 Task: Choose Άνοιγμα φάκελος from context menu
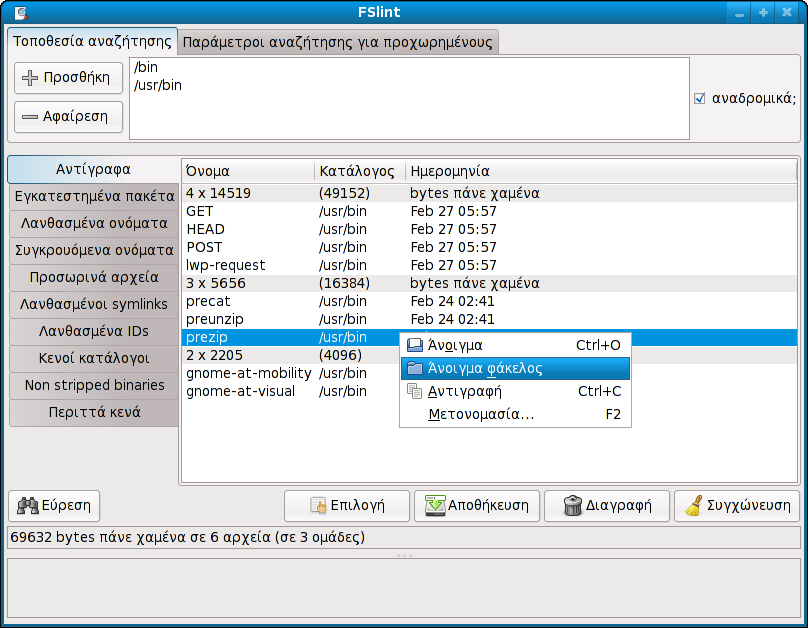(515, 368)
